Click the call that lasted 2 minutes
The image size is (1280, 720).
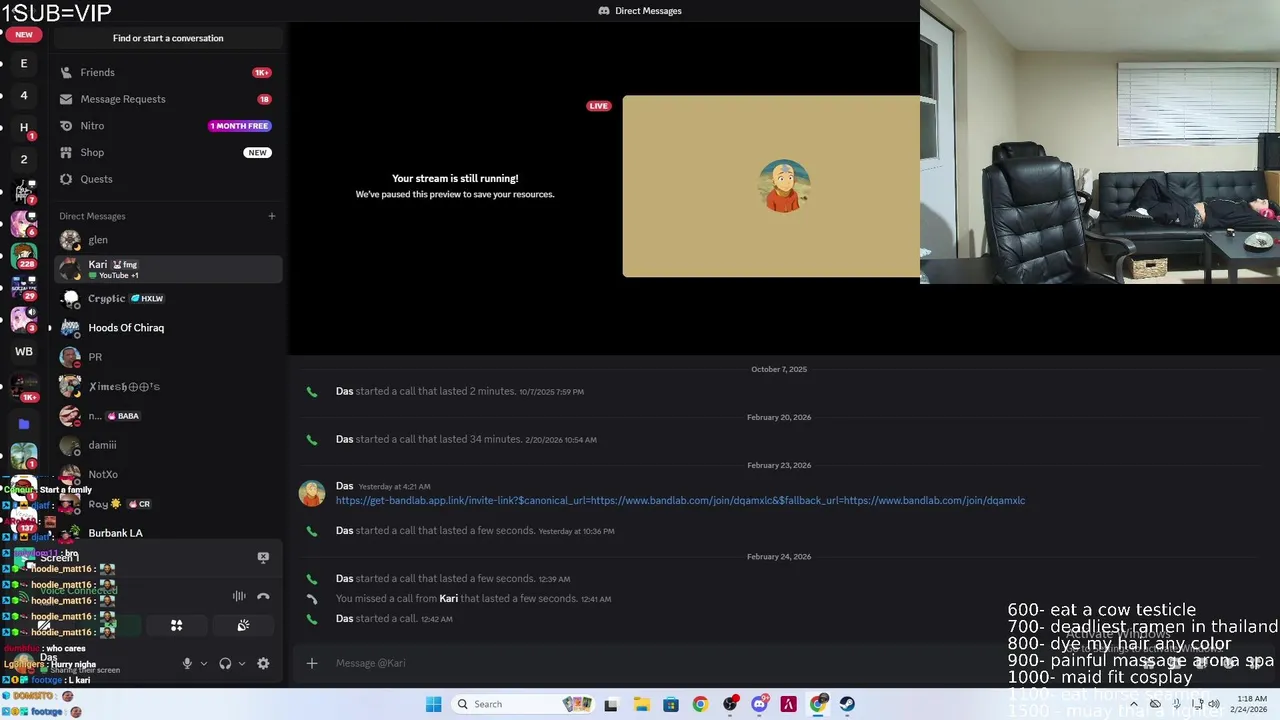click(x=460, y=391)
